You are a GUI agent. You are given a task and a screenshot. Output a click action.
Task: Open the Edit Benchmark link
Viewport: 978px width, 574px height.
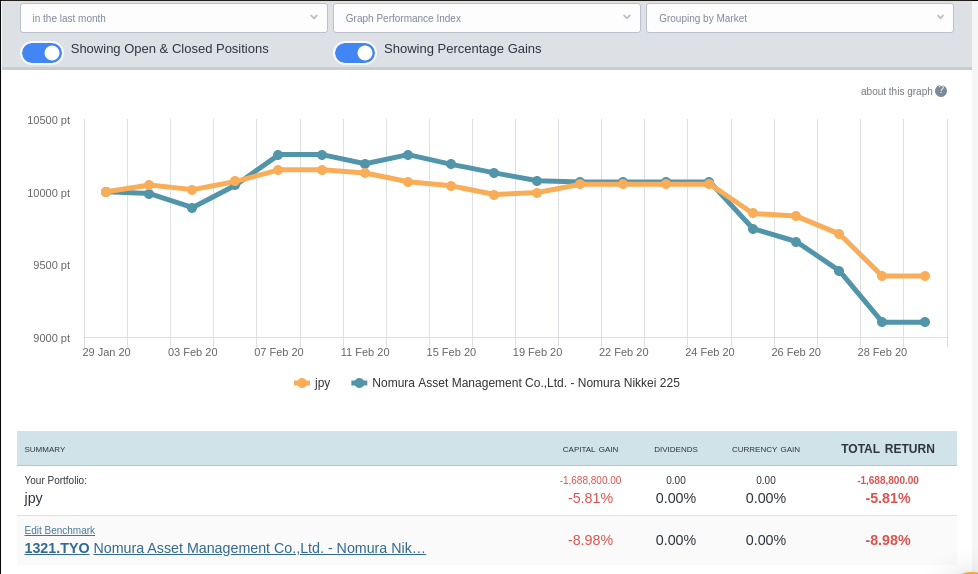point(60,530)
